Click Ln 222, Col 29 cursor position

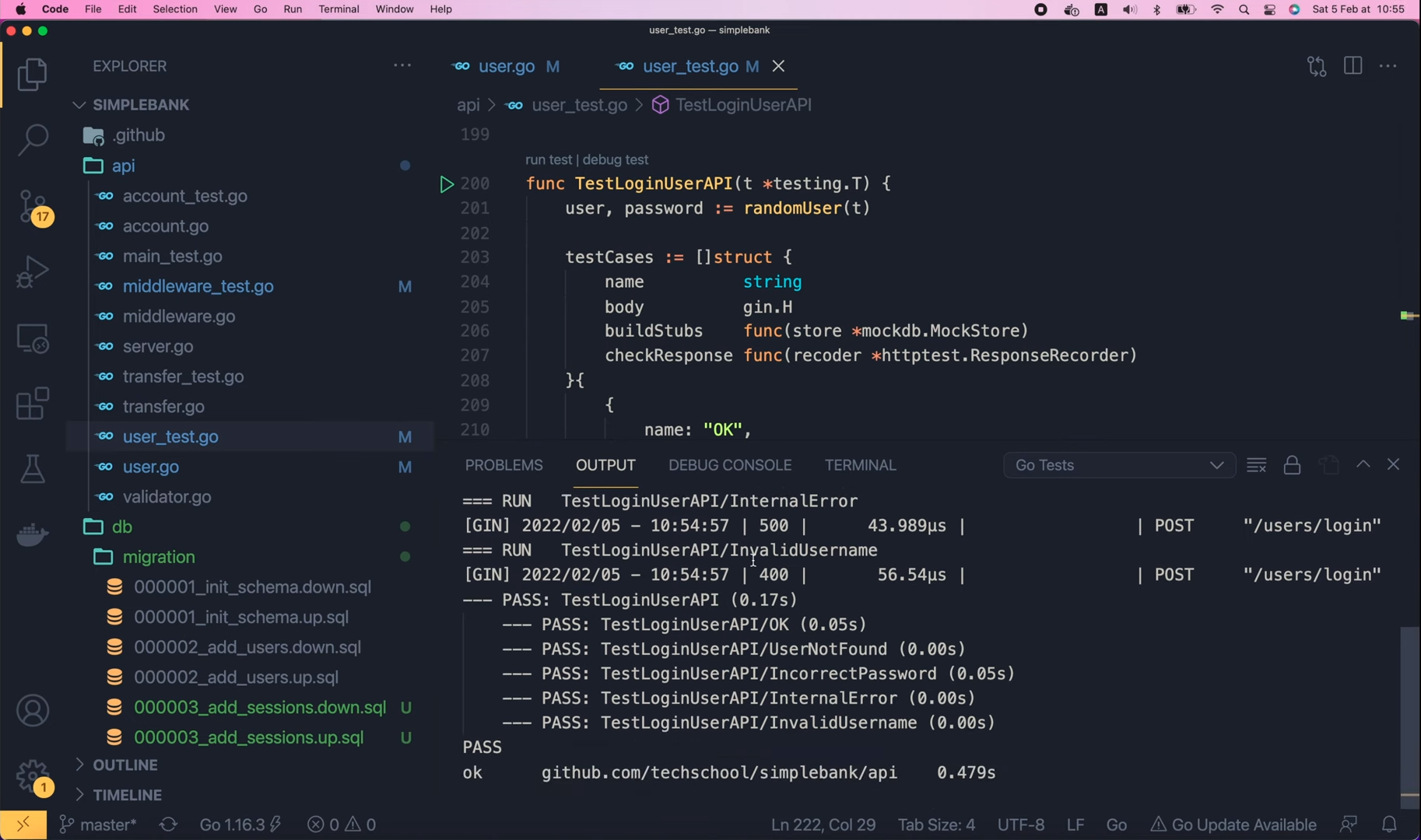[x=823, y=824]
